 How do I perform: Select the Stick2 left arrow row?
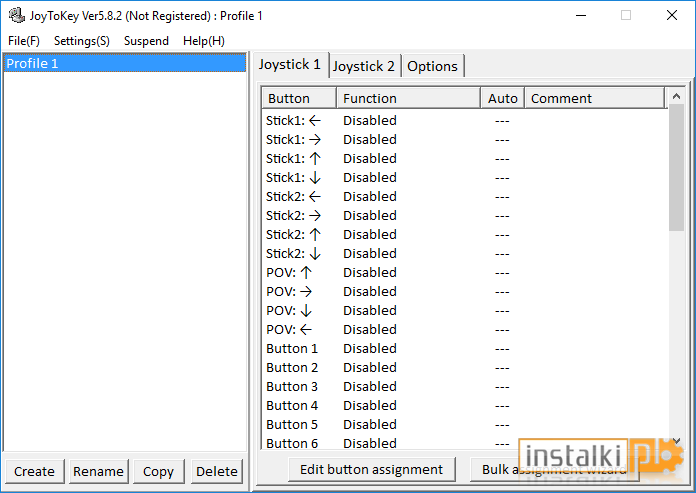pos(464,197)
